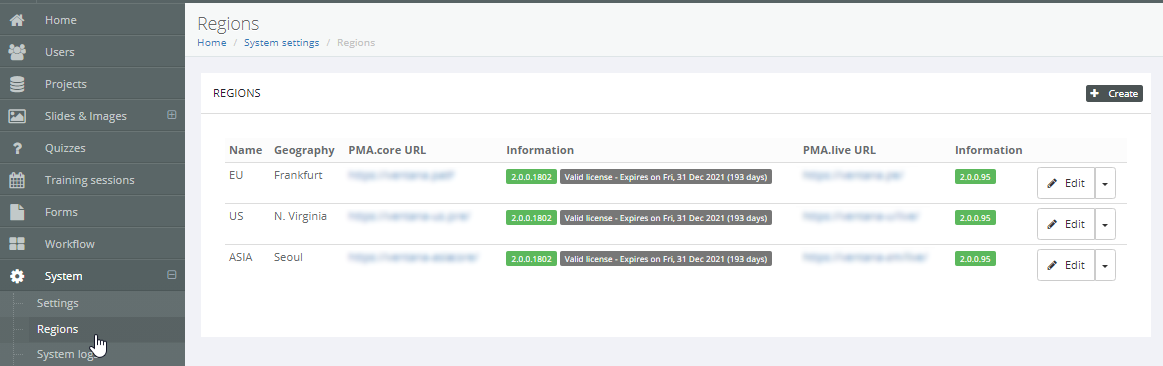The width and height of the screenshot is (1163, 366).
Task: Open dropdown arrow next to ASIA Edit
Action: (1105, 265)
